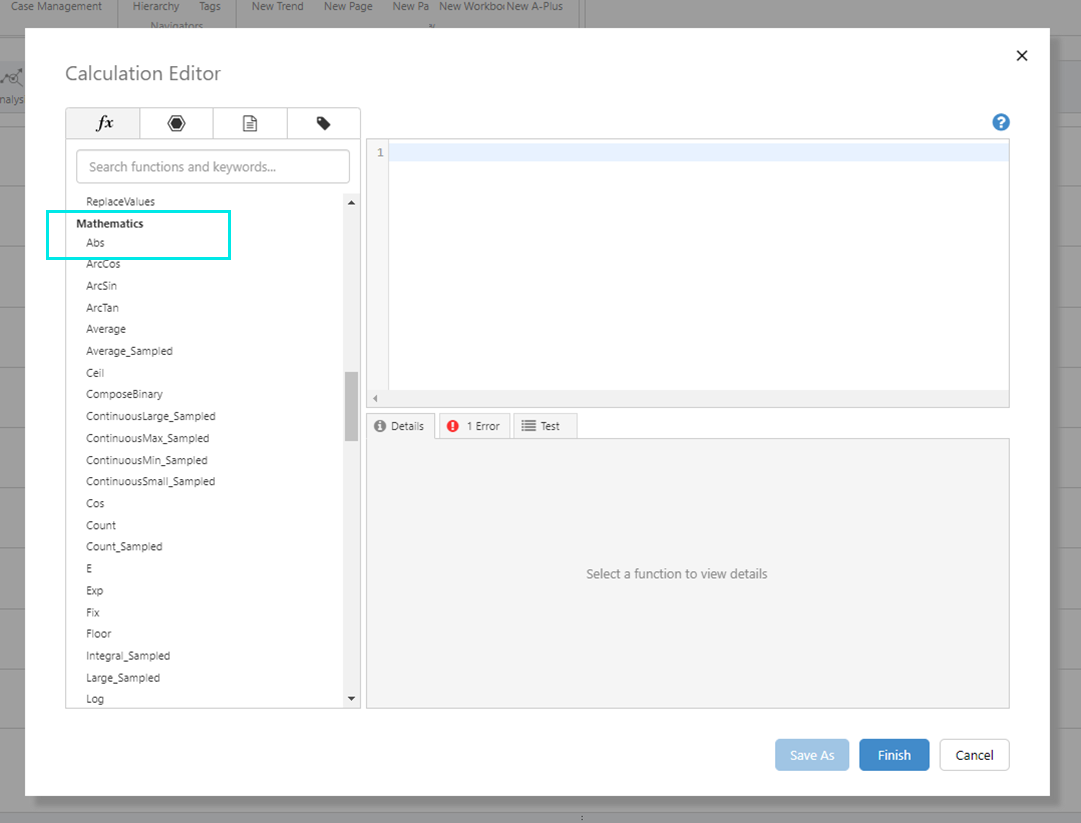Click the Finish button

coord(894,754)
